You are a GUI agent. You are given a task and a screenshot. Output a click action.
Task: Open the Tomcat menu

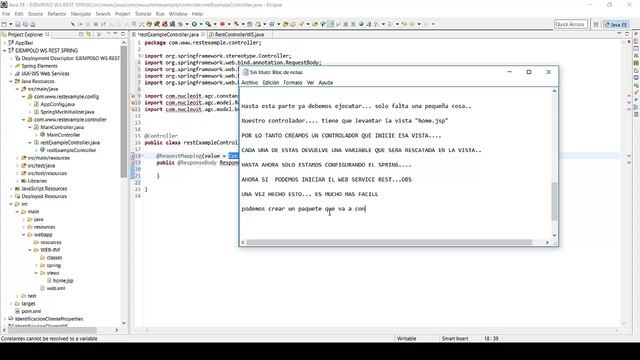coord(143,13)
